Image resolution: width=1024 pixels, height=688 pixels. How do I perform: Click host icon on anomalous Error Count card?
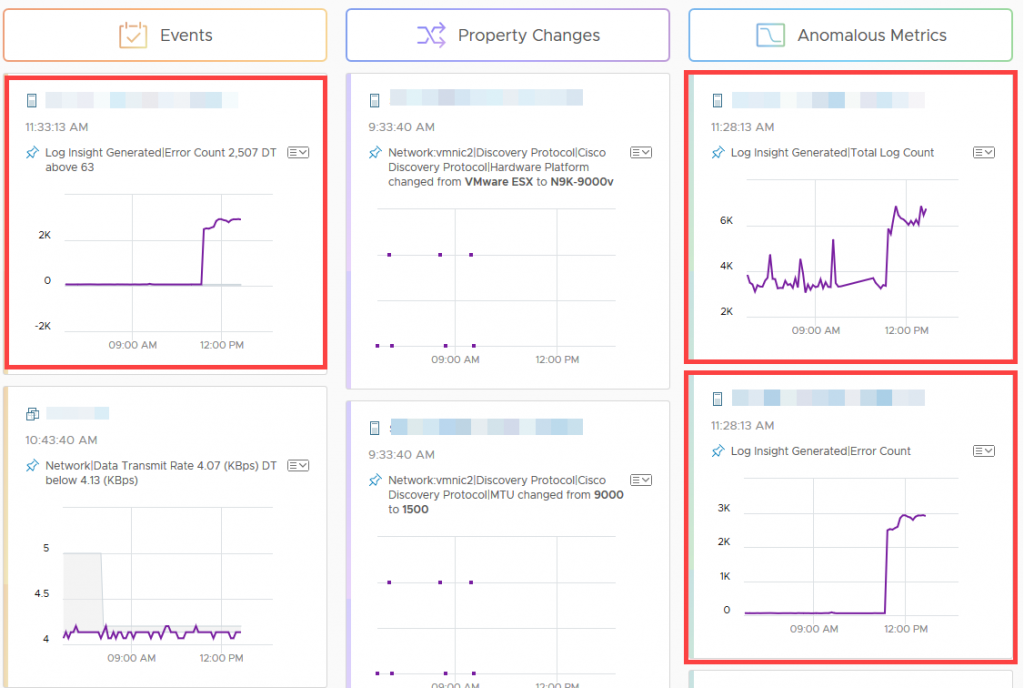[717, 399]
